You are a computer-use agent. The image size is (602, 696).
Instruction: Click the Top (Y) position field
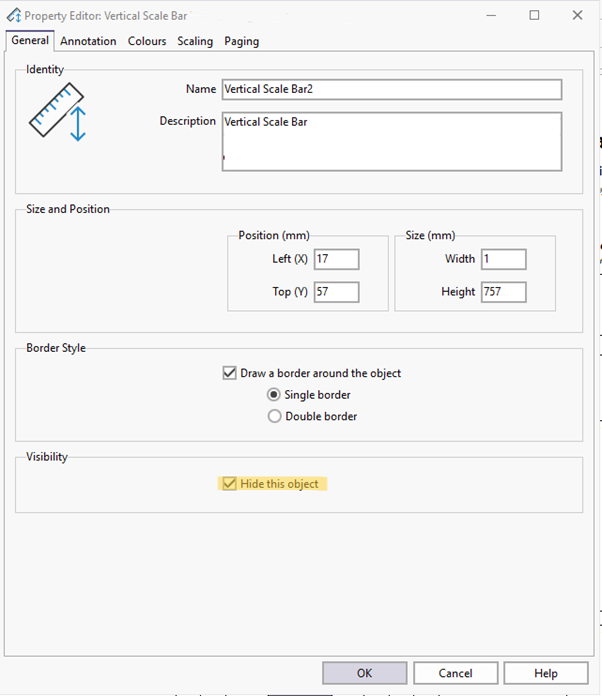[x=337, y=292]
